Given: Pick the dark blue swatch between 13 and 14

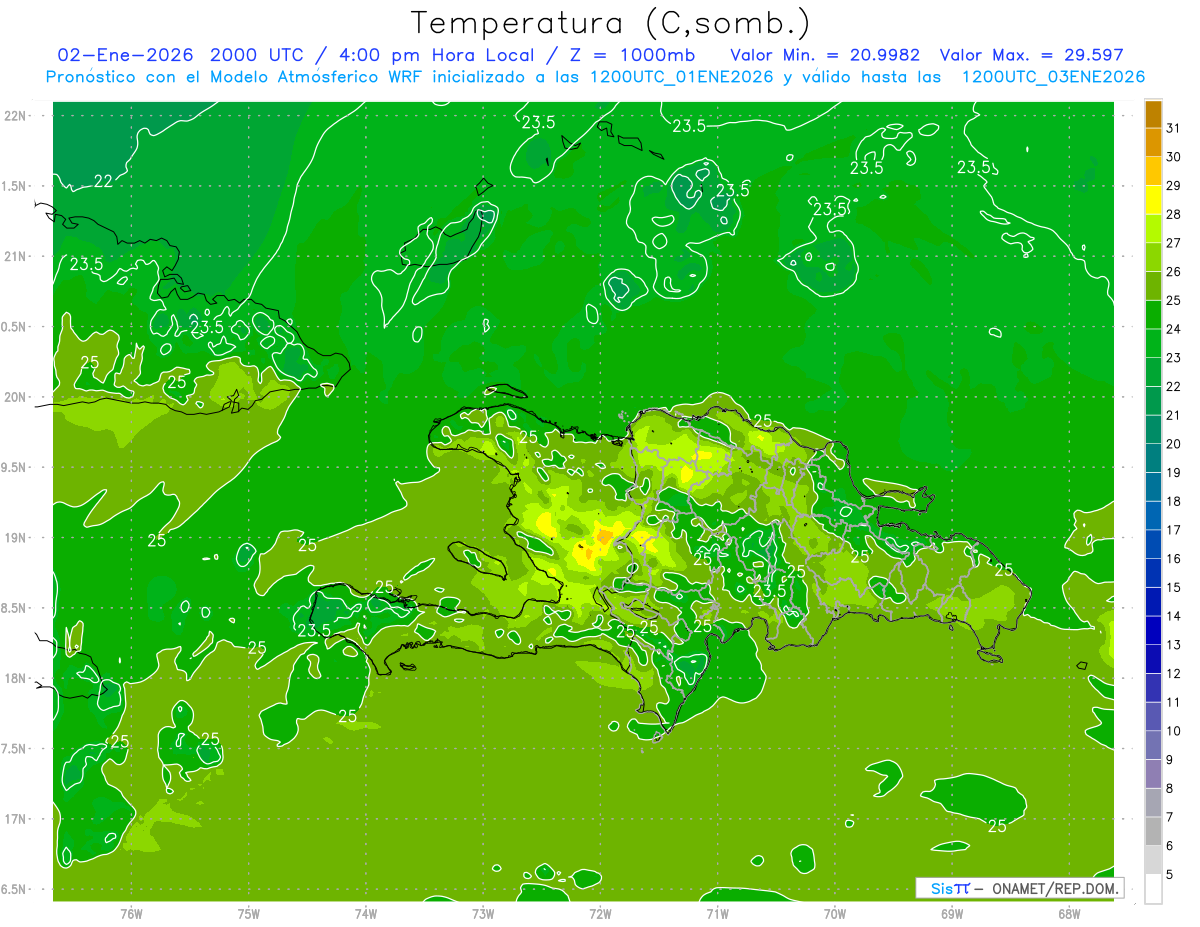Looking at the screenshot, I should point(1154,630).
